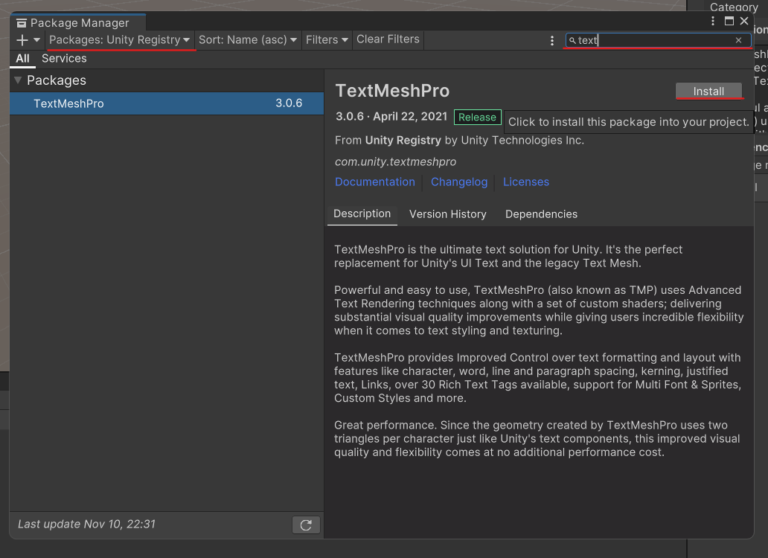Click the plus icon to add package
Viewport: 768px width, 558px height.
pos(22,40)
